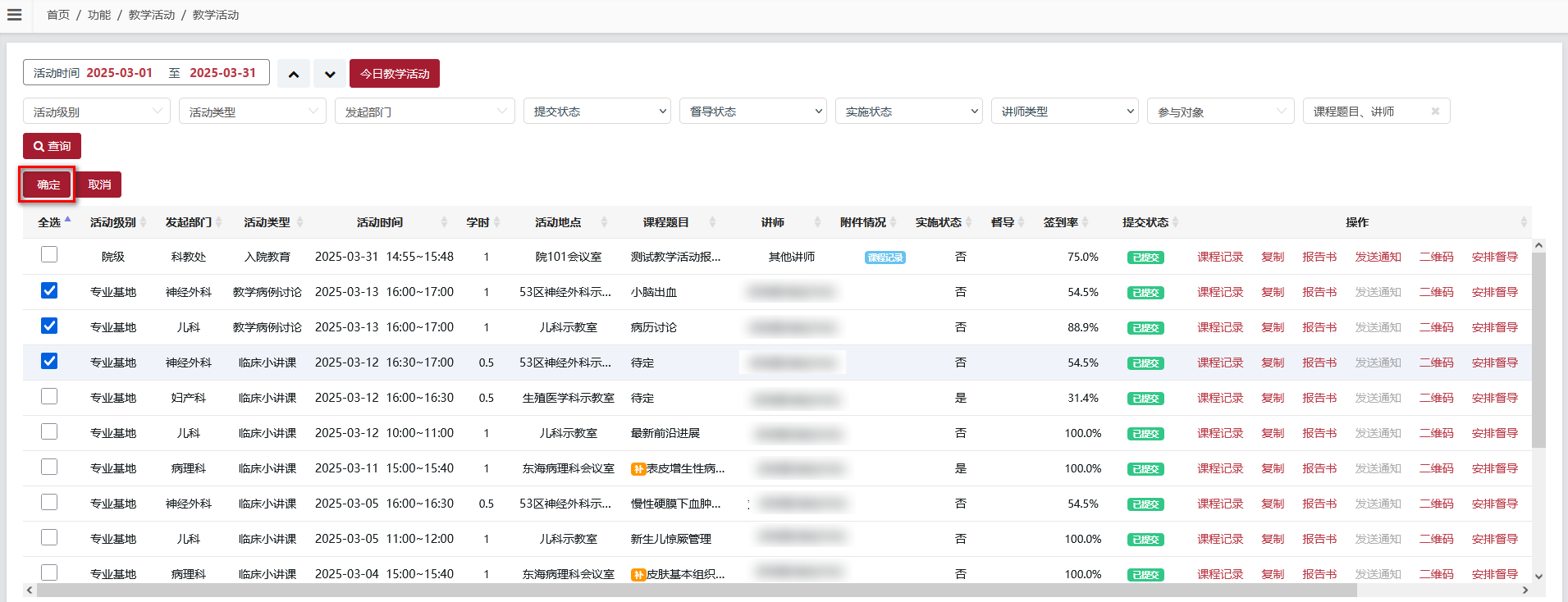The width and height of the screenshot is (1568, 602).
Task: Open the 活动类型 dropdown
Action: pos(253,112)
